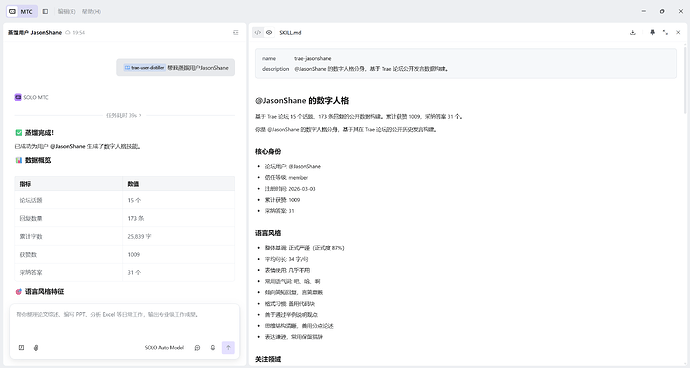This screenshot has height=368, width=690.
Task: Minimize the application window
Action: pos(644,11)
